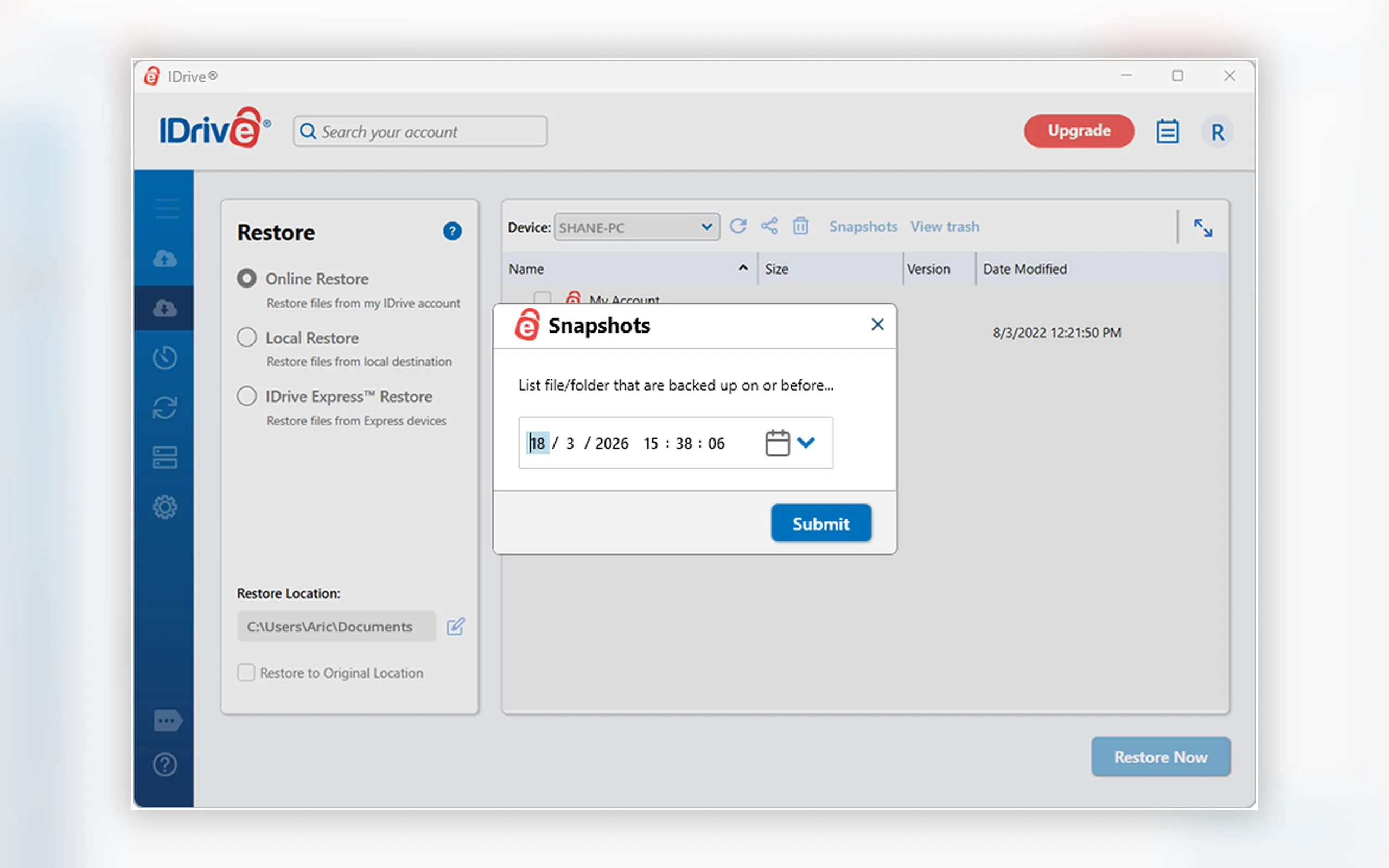Screen dimensions: 1389x868
Task: Tick the My Account checkbox
Action: click(543, 298)
